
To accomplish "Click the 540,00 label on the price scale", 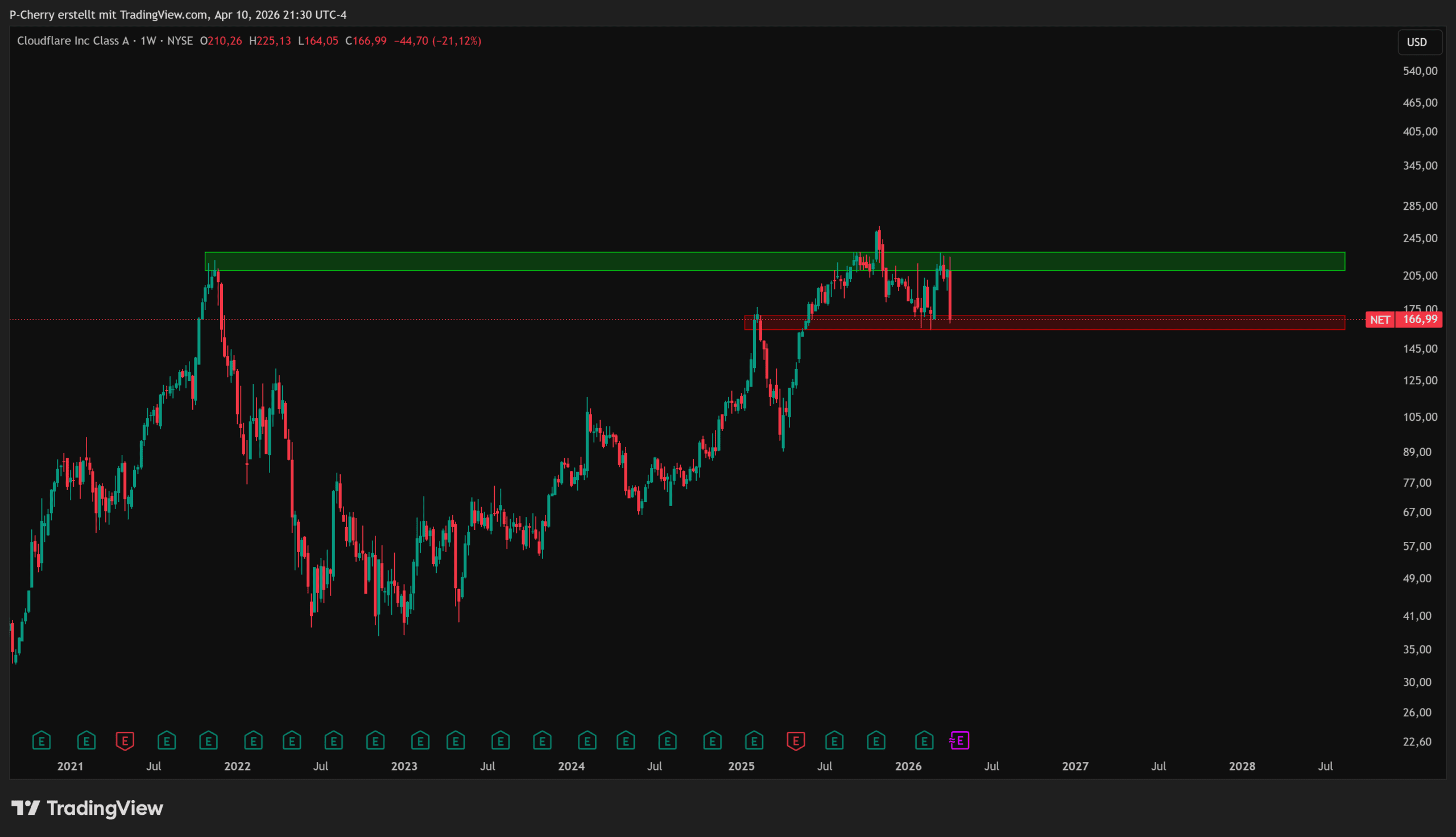I will 1419,71.
